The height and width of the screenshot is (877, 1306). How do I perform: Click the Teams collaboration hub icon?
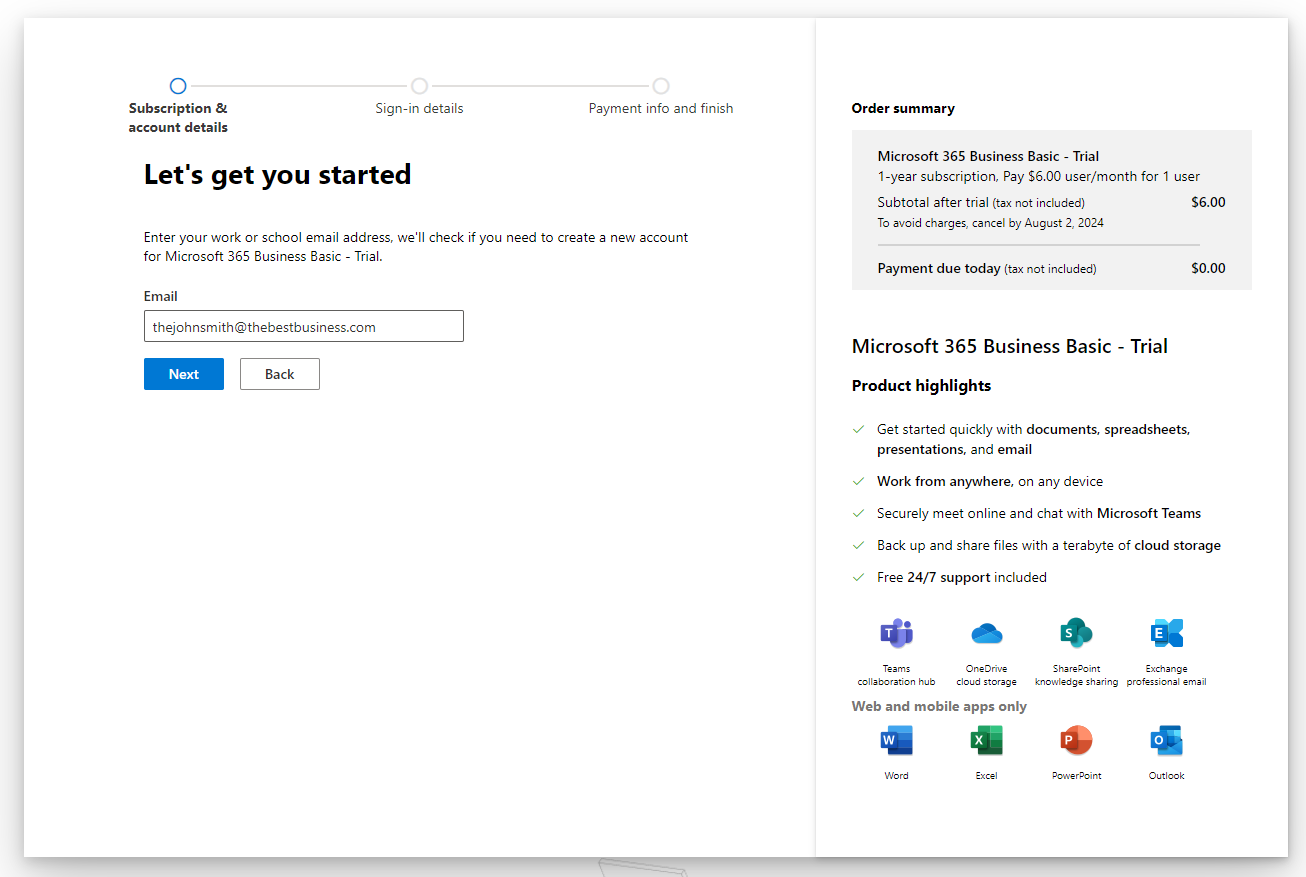coord(896,633)
